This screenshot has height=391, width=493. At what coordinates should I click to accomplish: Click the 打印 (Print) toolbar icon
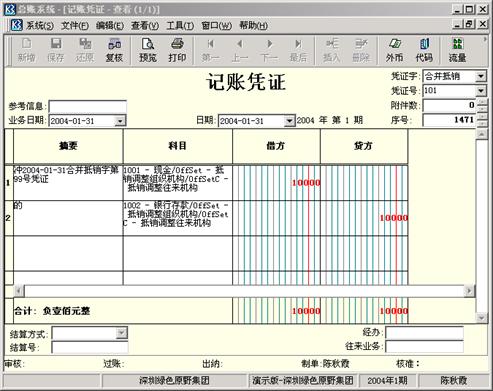point(177,50)
